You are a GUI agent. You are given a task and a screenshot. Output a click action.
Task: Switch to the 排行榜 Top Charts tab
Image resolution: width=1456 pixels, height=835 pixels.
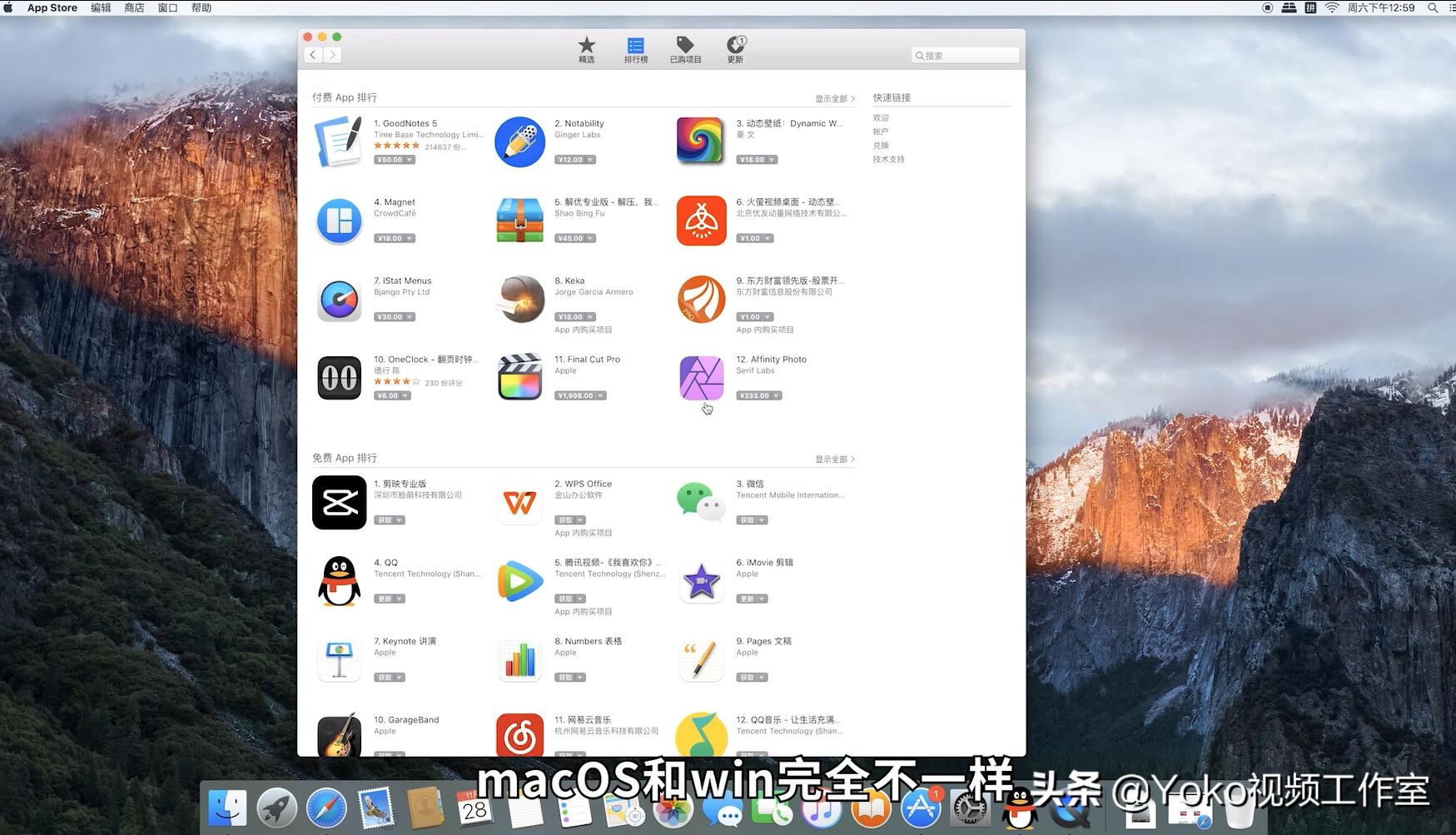(636, 50)
